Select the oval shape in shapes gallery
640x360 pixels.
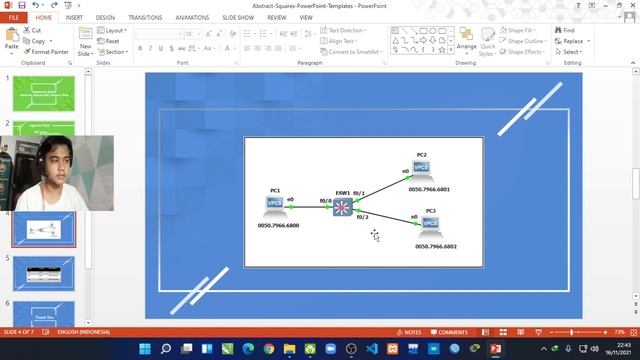click(x=433, y=31)
